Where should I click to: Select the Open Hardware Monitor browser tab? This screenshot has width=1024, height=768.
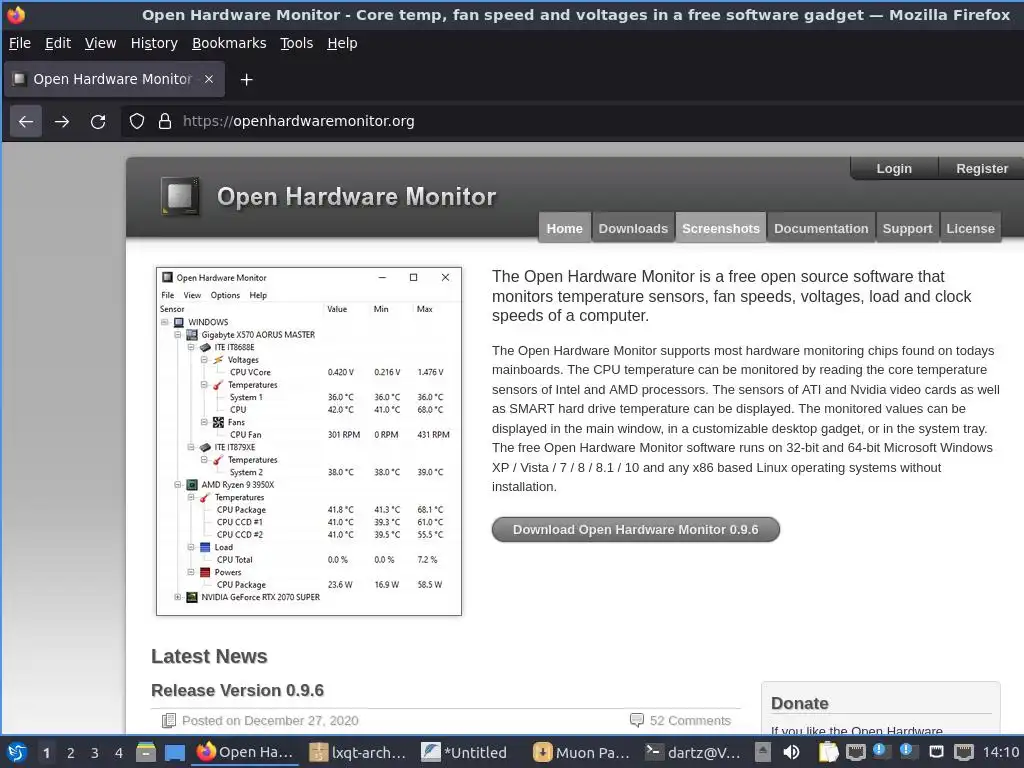[x=114, y=79]
